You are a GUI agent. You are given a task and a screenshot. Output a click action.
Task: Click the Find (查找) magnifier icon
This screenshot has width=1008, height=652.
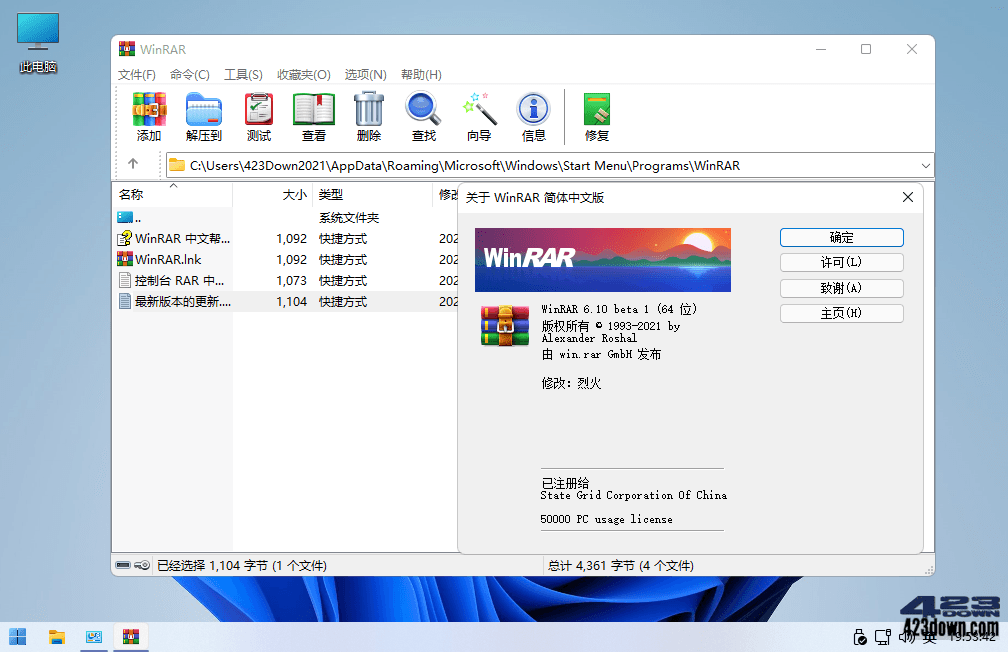click(424, 116)
